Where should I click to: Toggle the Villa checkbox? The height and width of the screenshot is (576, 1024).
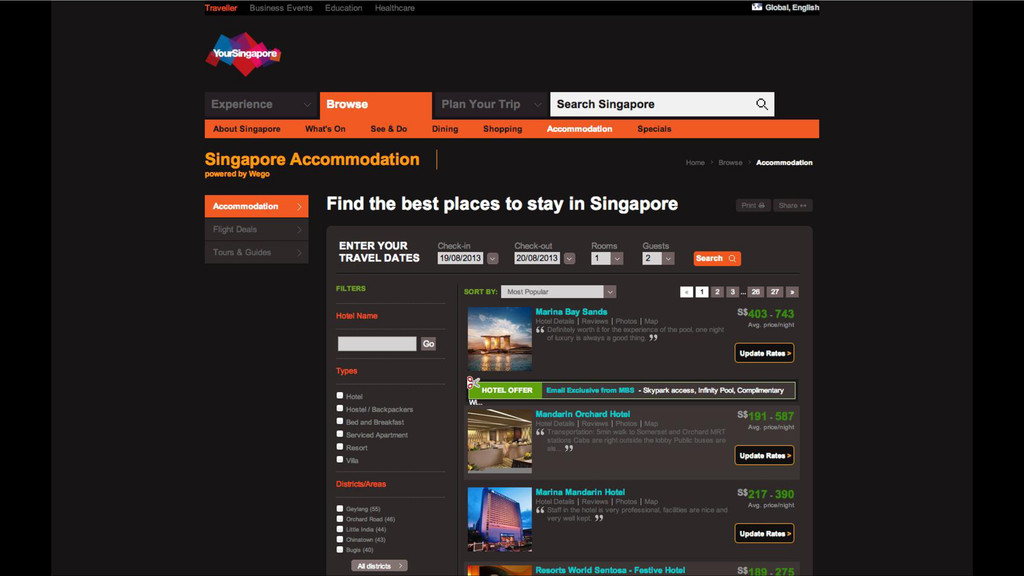pyautogui.click(x=340, y=459)
